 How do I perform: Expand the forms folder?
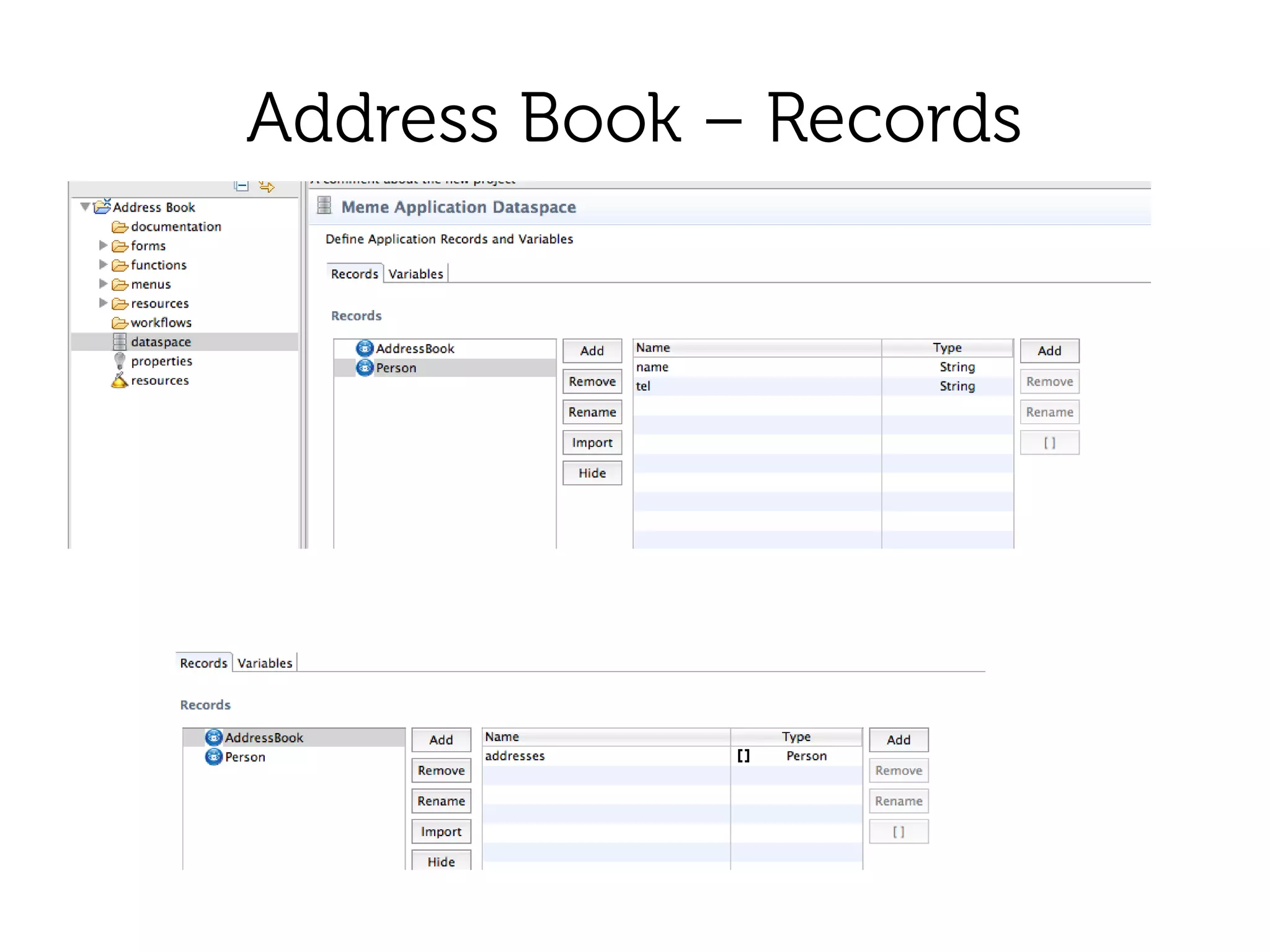(x=103, y=245)
